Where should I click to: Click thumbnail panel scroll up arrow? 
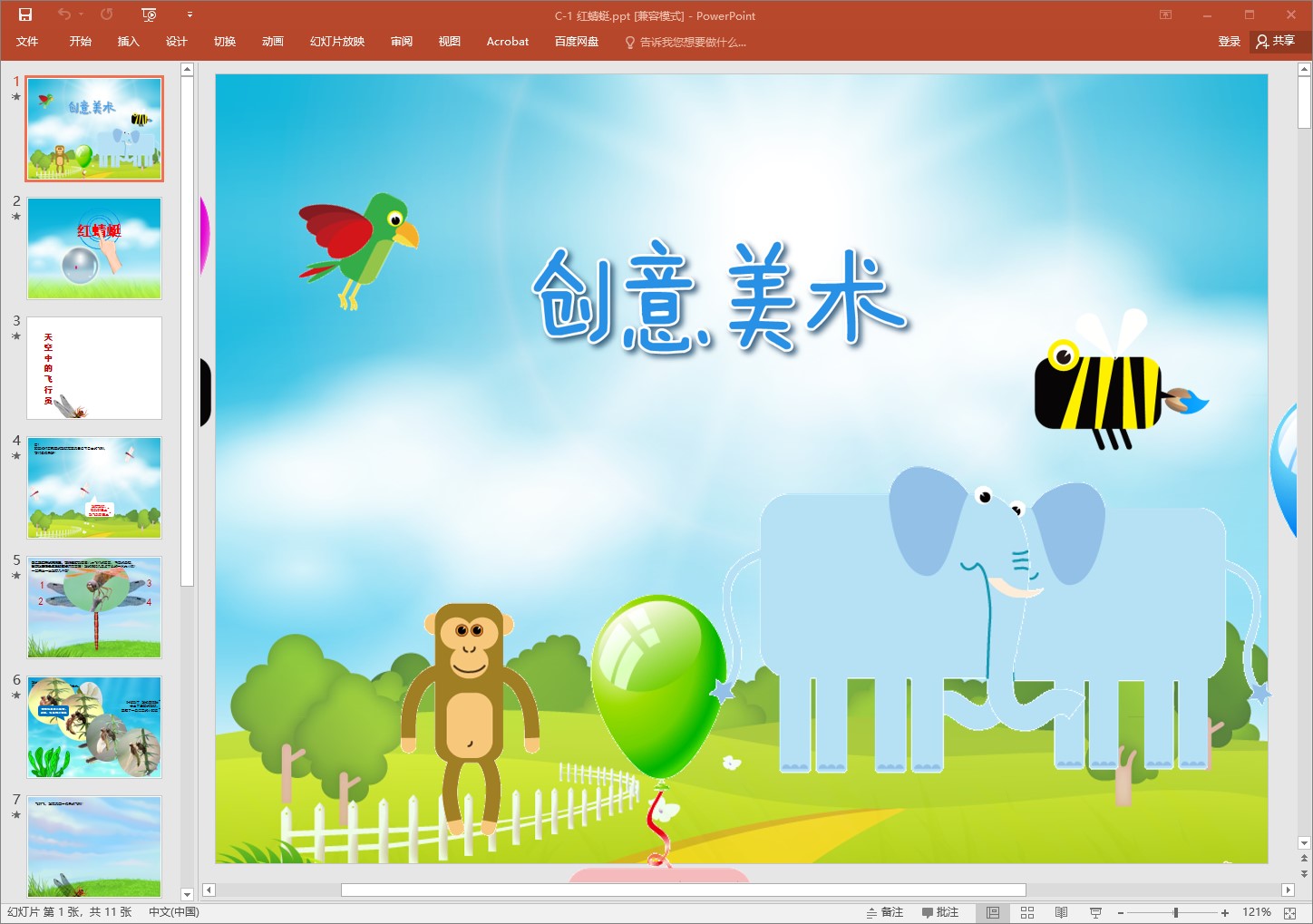(x=187, y=69)
